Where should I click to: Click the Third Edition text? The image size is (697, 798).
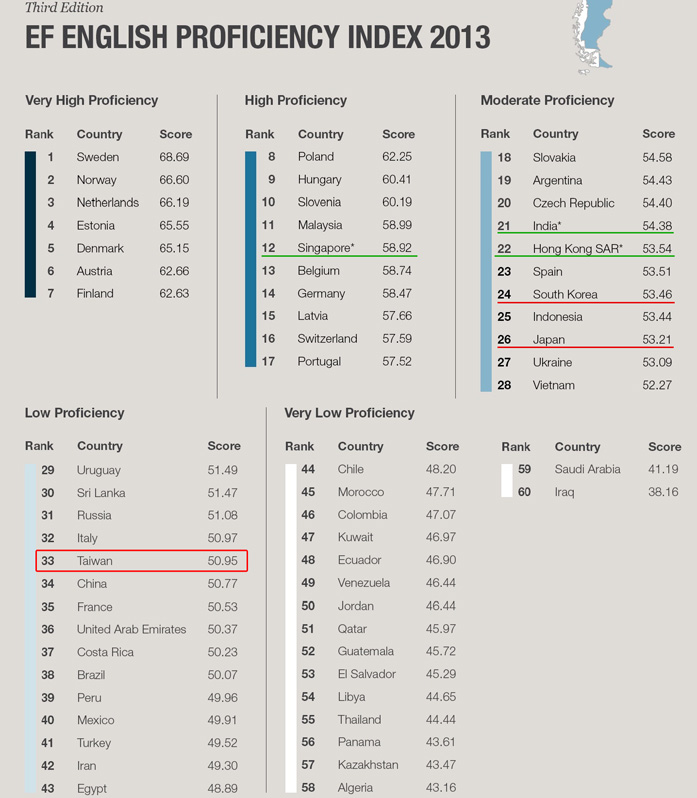click(64, 7)
